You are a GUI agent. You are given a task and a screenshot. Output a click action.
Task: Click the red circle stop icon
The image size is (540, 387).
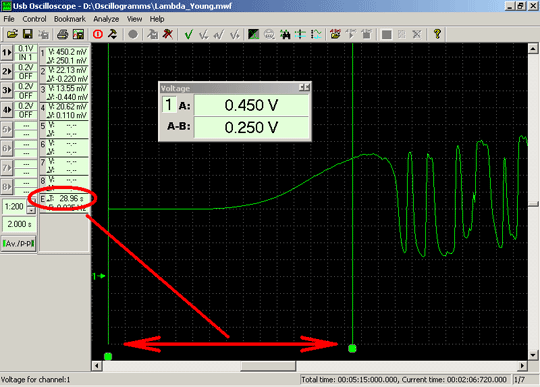tap(98, 34)
